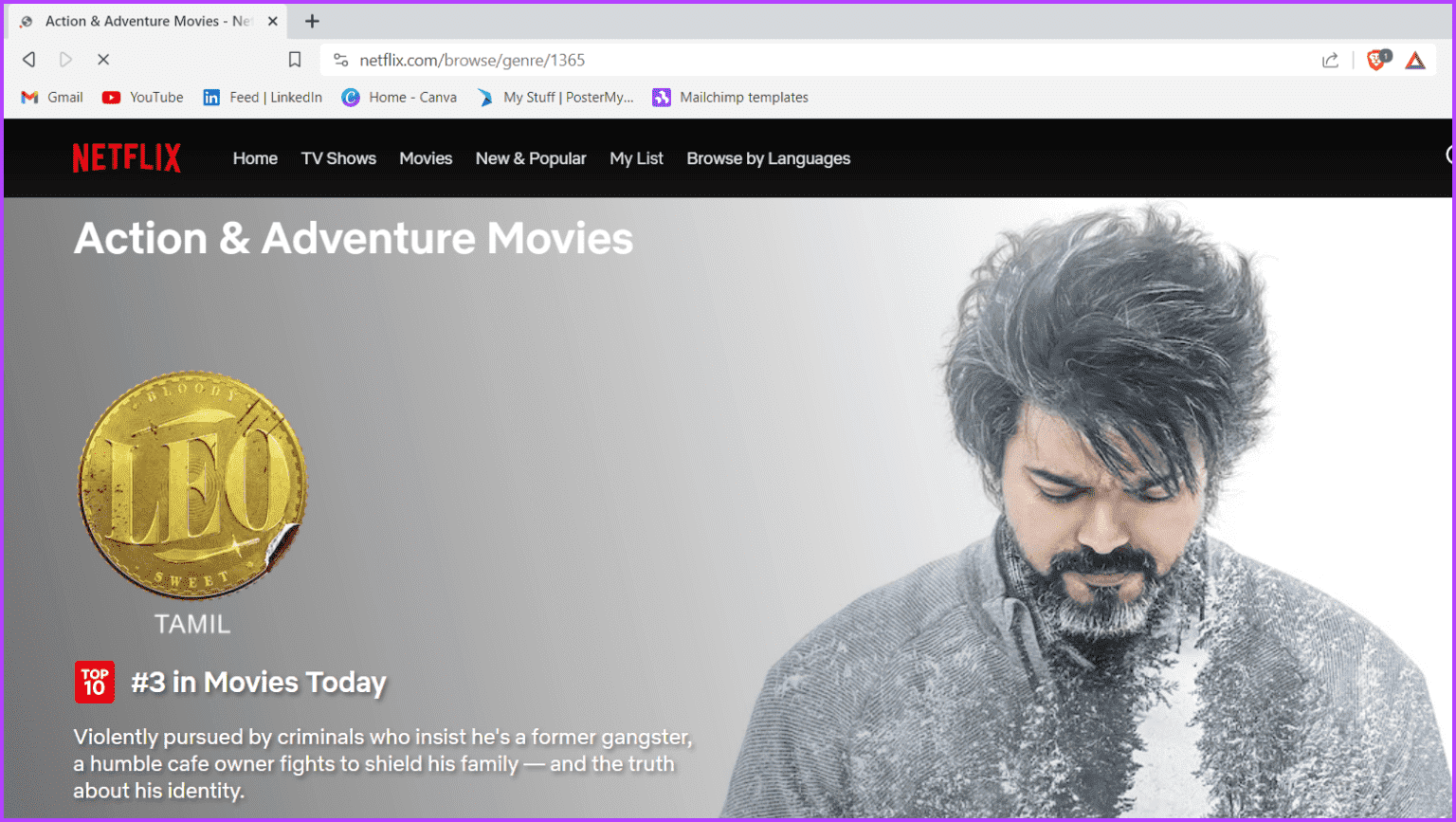Open Home - Canva bookmark
This screenshot has width=1456, height=822.
399,97
